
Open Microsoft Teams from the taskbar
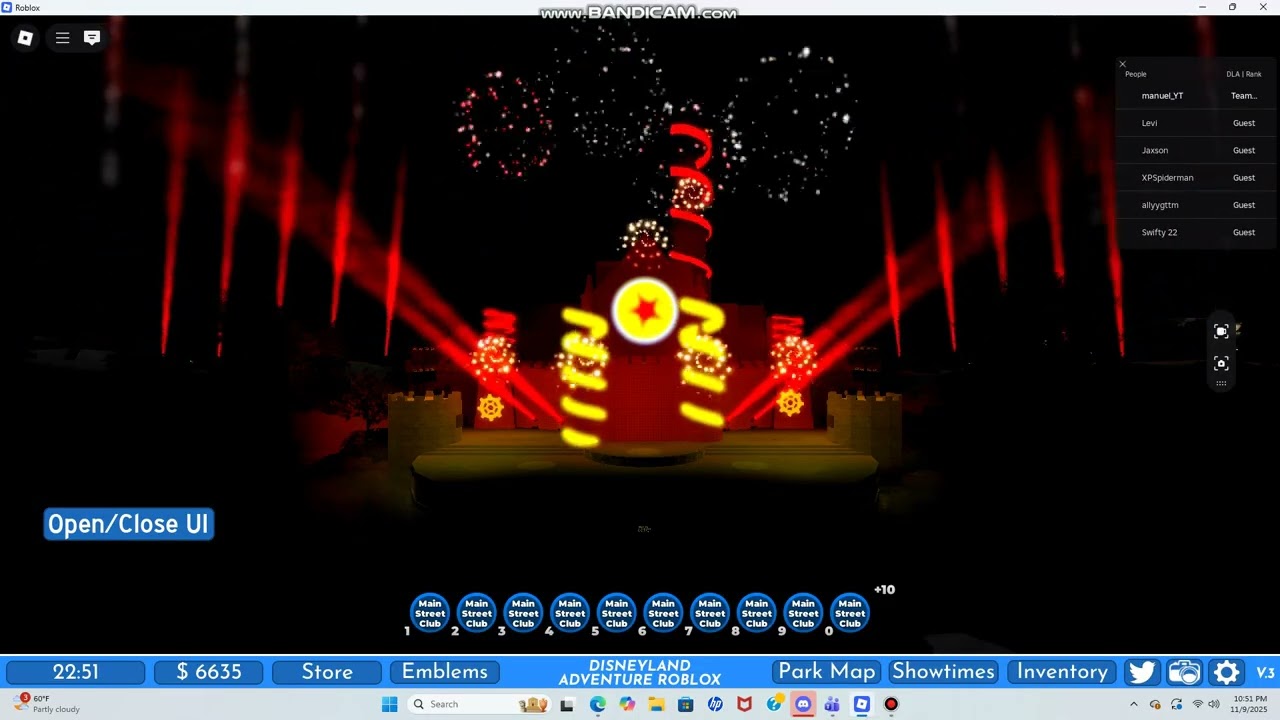pyautogui.click(x=832, y=704)
